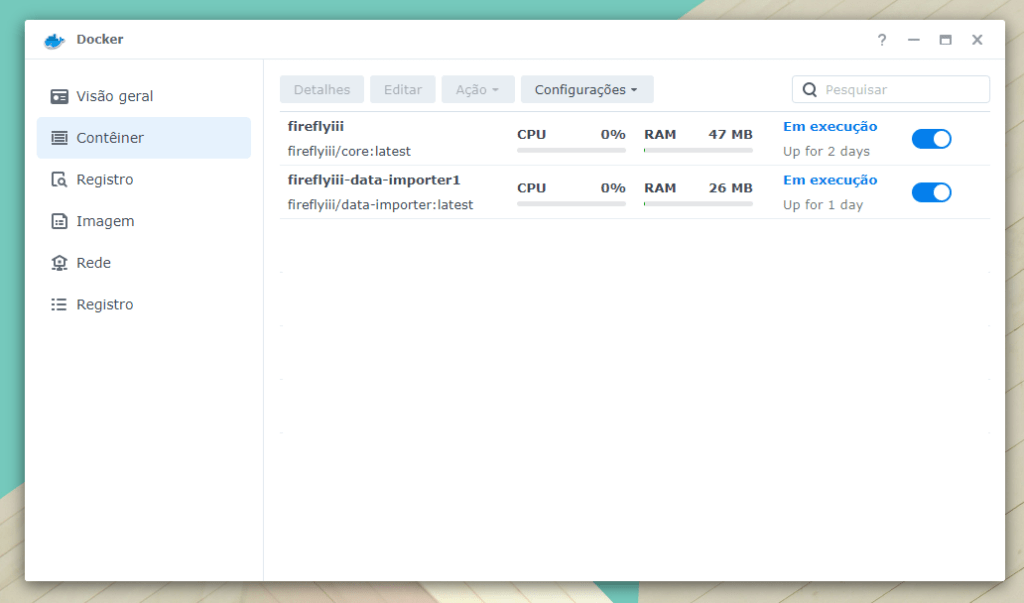Click the fireflyiii RAM usage bar
Viewport: 1024px width, 603px height.
click(x=698, y=150)
